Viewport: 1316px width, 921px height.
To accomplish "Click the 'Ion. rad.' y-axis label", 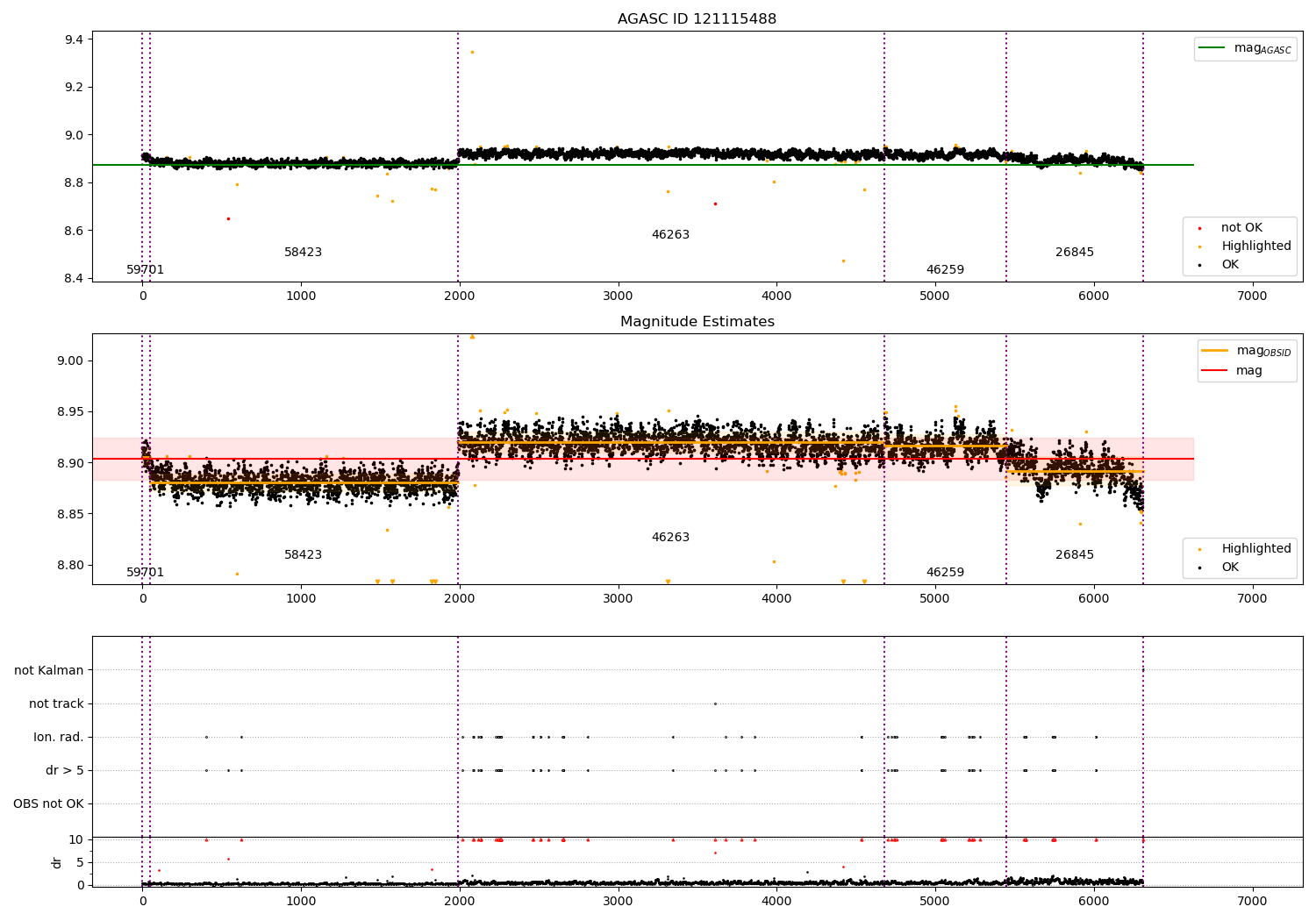I will tap(59, 738).
